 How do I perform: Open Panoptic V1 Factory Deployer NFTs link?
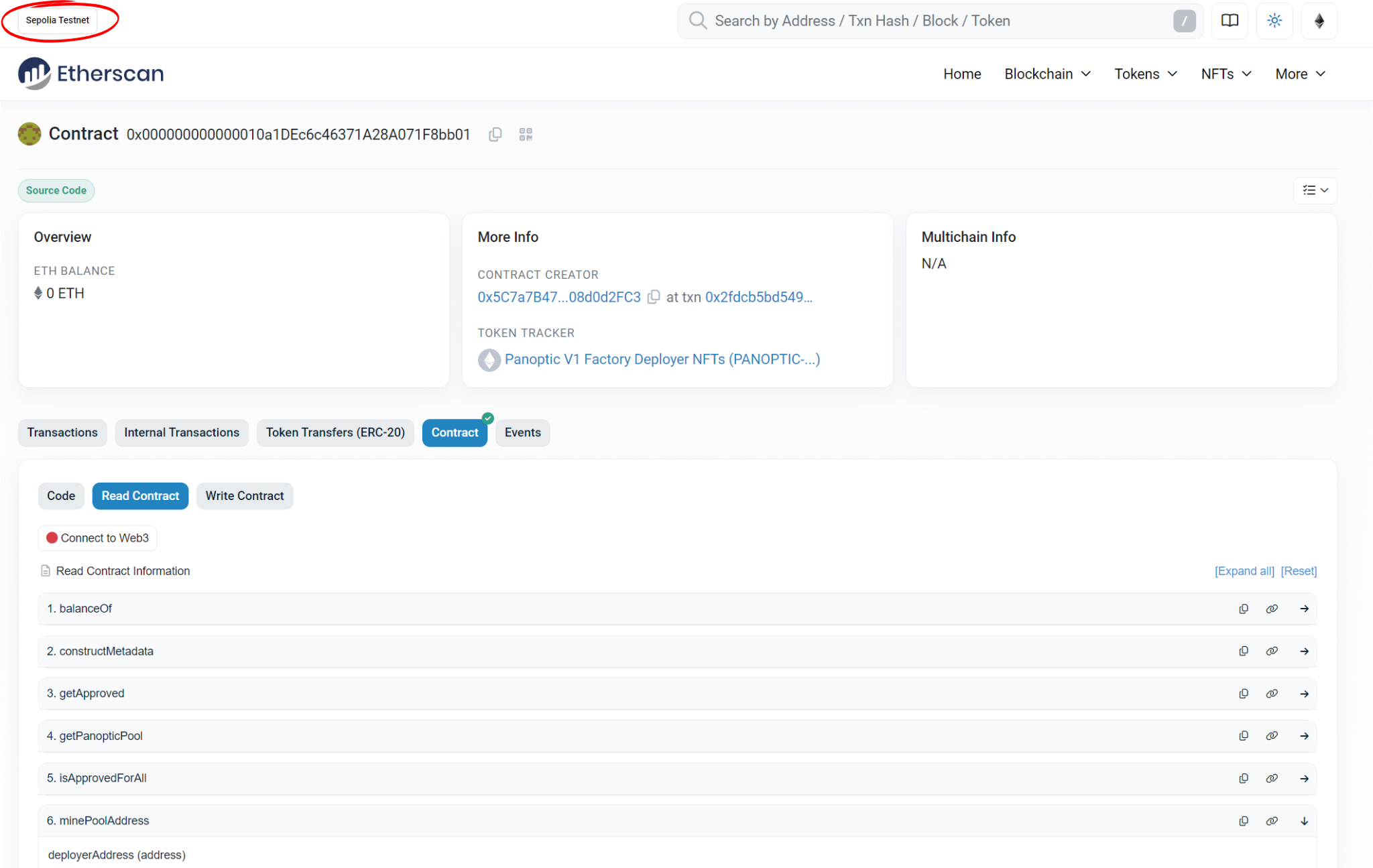662,359
